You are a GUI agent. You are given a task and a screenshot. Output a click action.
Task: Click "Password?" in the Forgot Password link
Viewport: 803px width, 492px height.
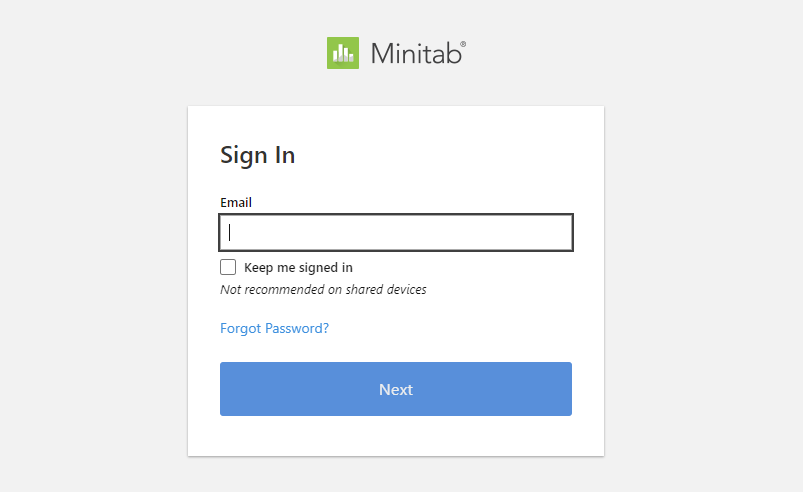[297, 328]
